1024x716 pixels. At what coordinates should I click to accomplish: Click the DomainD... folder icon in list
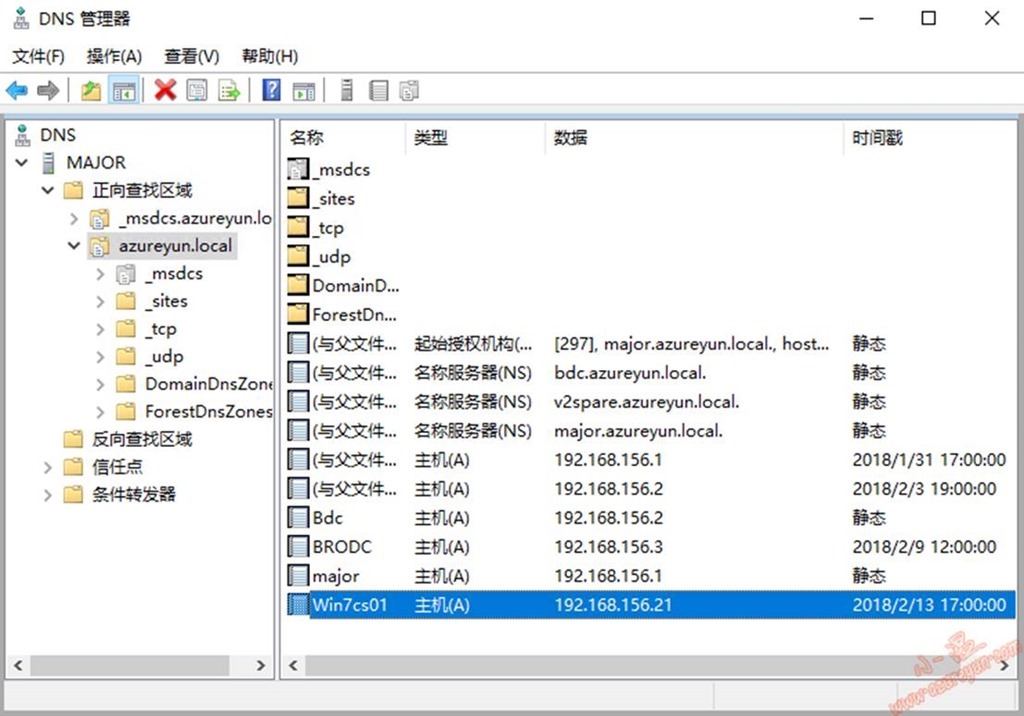[298, 285]
